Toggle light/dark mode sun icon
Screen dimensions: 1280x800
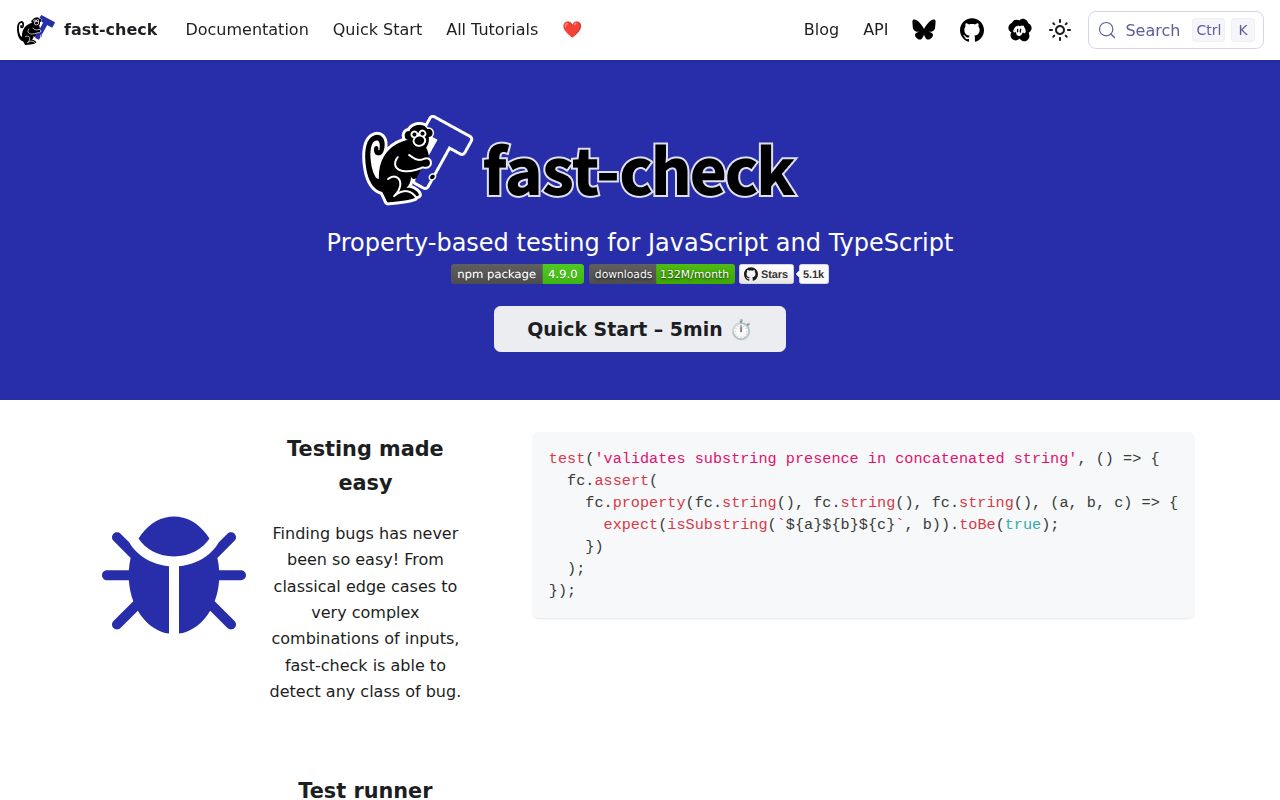[1060, 30]
